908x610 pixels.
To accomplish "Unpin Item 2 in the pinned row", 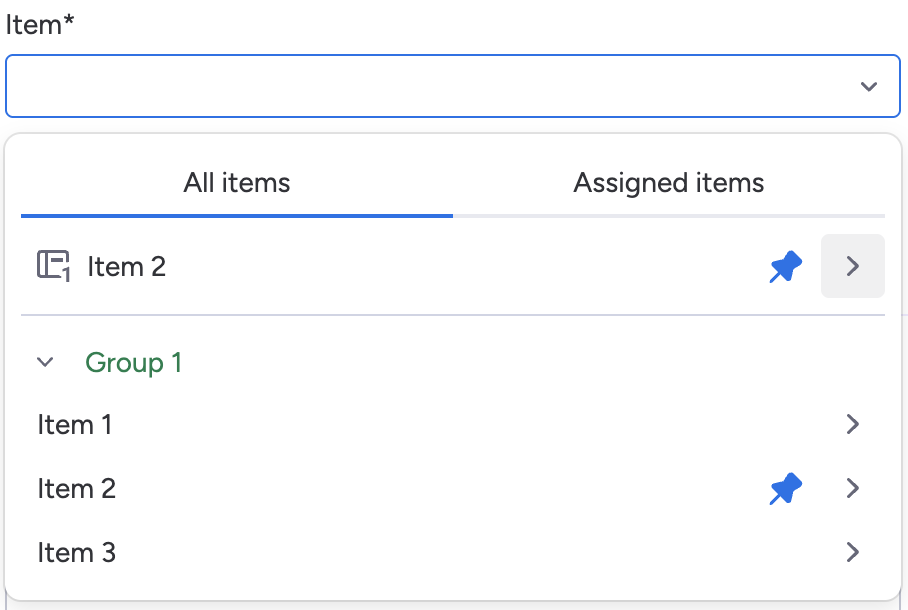I will pos(785,266).
